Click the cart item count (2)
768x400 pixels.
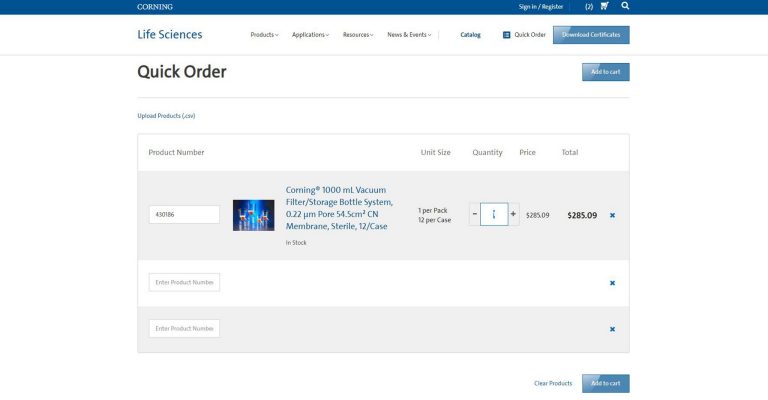(589, 7)
